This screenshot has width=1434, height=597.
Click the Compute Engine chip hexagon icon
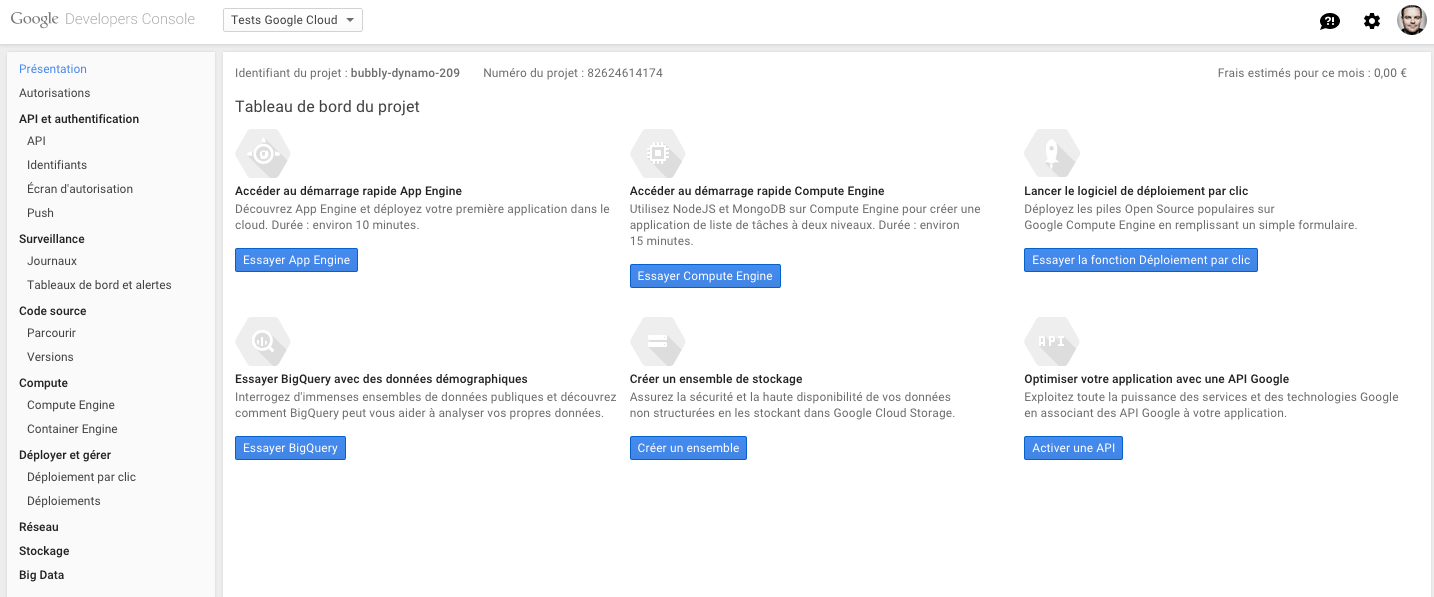click(x=657, y=154)
